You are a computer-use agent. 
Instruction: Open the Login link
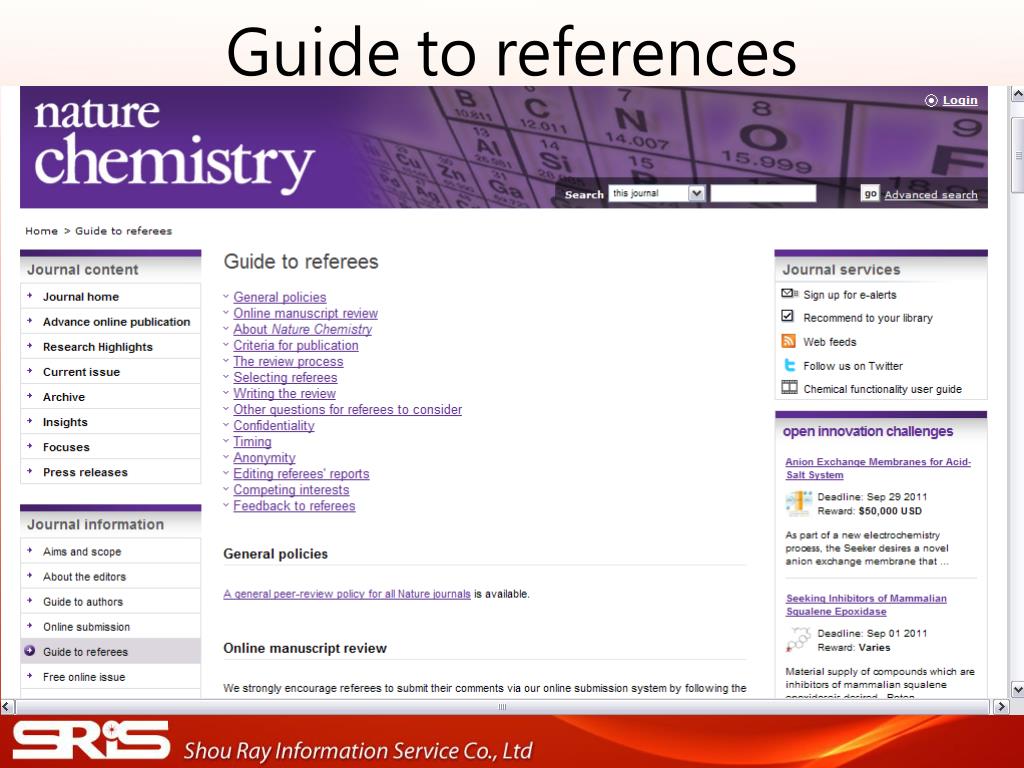point(960,101)
